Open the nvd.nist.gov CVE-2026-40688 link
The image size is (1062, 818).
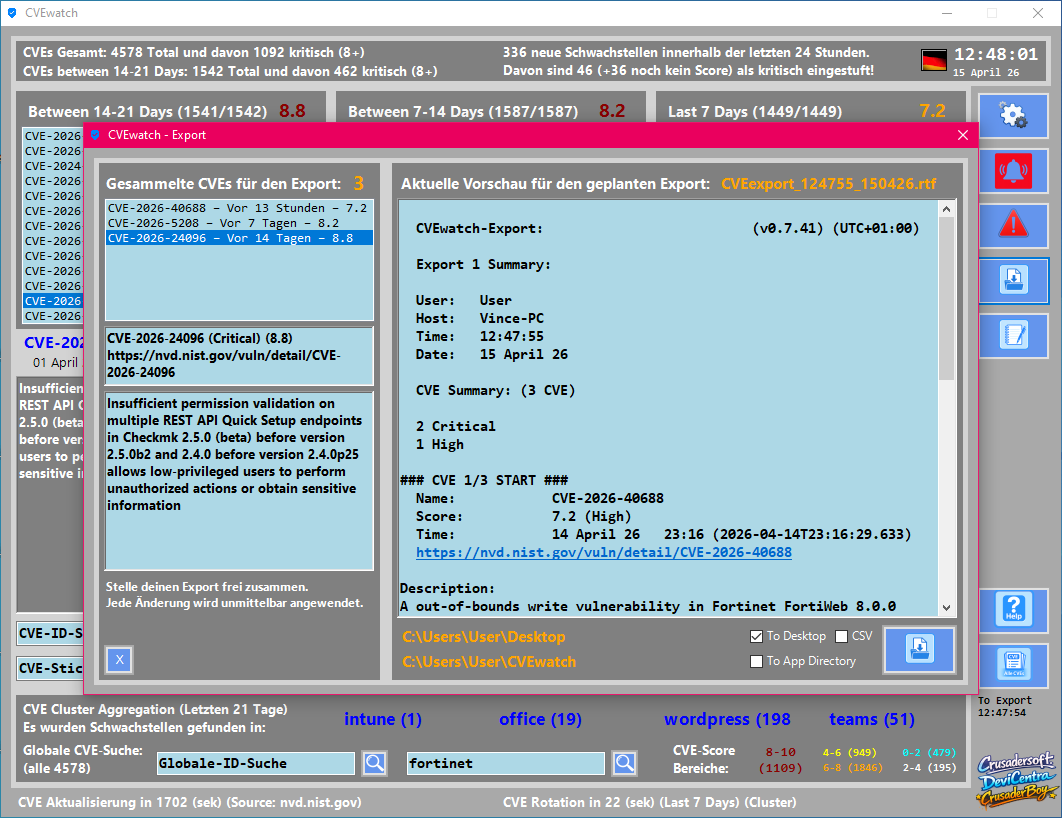[x=603, y=552]
